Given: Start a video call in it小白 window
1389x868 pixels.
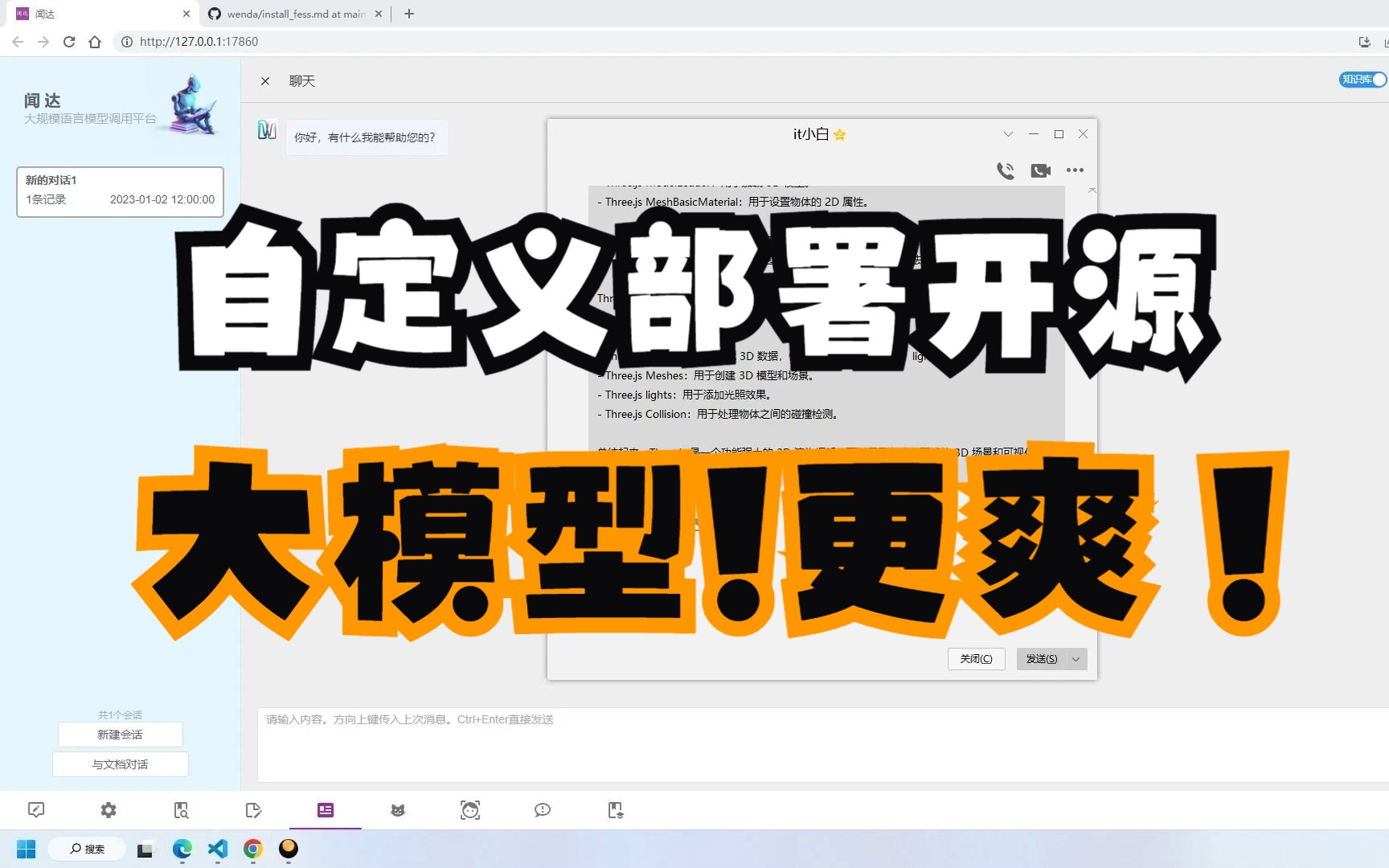Looking at the screenshot, I should pyautogui.click(x=1041, y=170).
